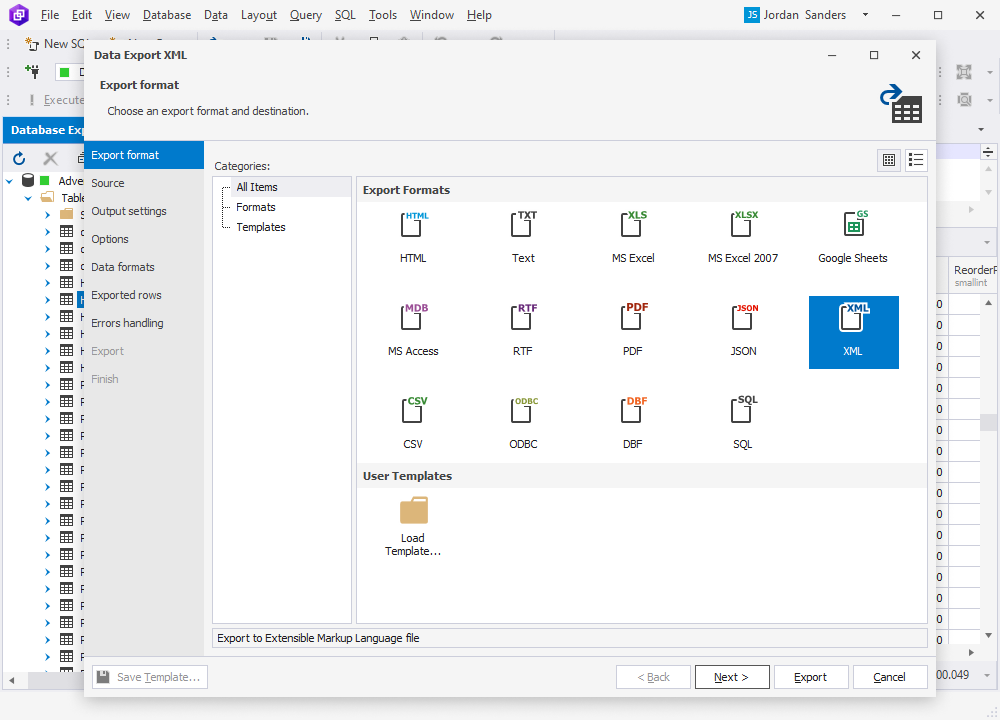
Task: Select MS Excel 2007 as export format
Action: point(742,237)
